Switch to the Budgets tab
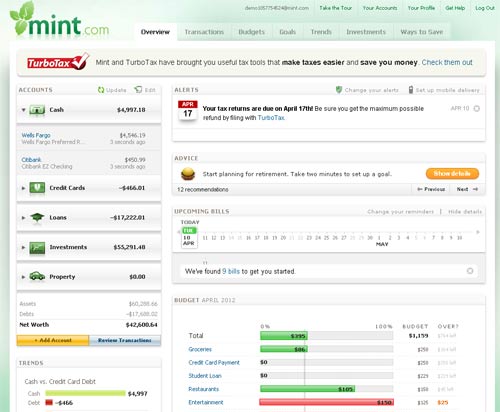This screenshot has height=412, width=500. click(251, 32)
